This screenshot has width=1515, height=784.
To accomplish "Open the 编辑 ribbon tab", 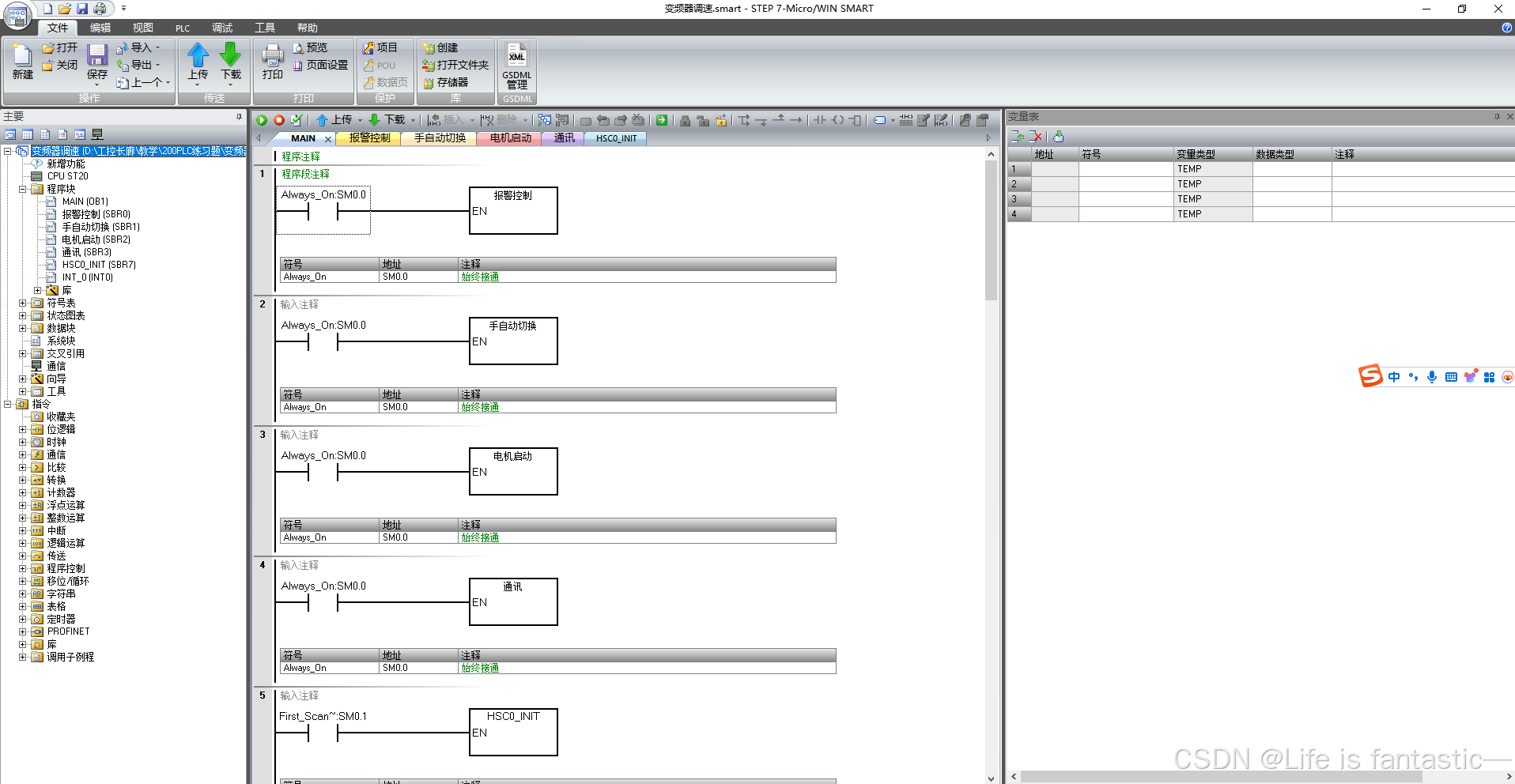I will point(100,28).
